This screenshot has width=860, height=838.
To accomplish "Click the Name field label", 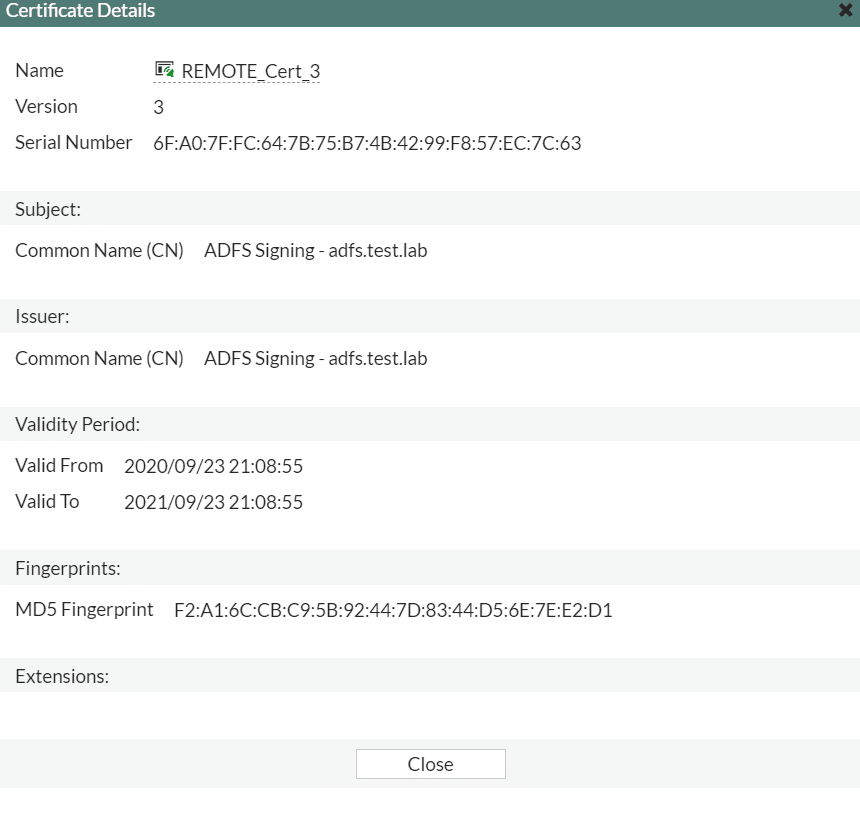I will 39,71.
